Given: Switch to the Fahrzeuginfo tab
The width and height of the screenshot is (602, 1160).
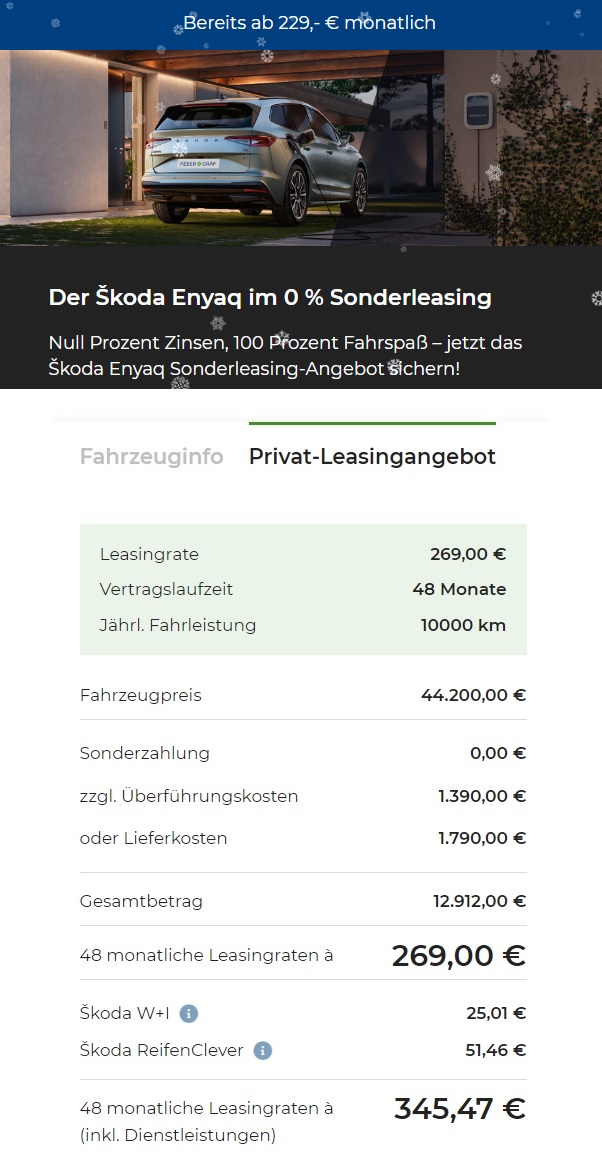Looking at the screenshot, I should 151,456.
